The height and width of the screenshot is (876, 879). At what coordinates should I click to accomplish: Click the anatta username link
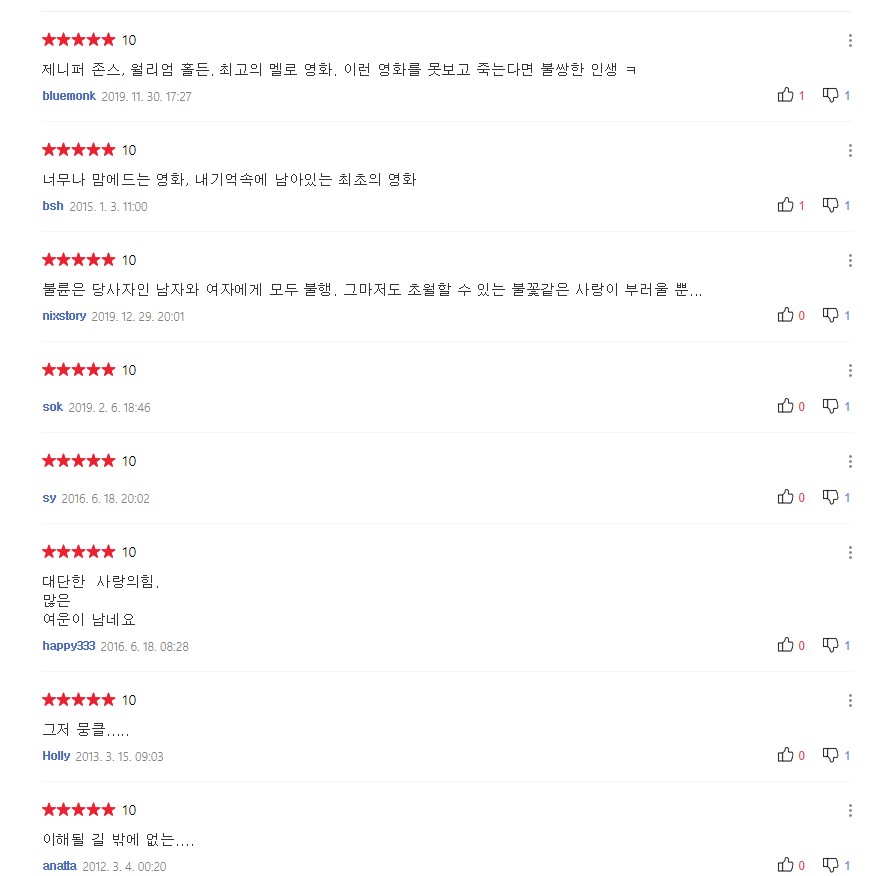click(x=59, y=866)
